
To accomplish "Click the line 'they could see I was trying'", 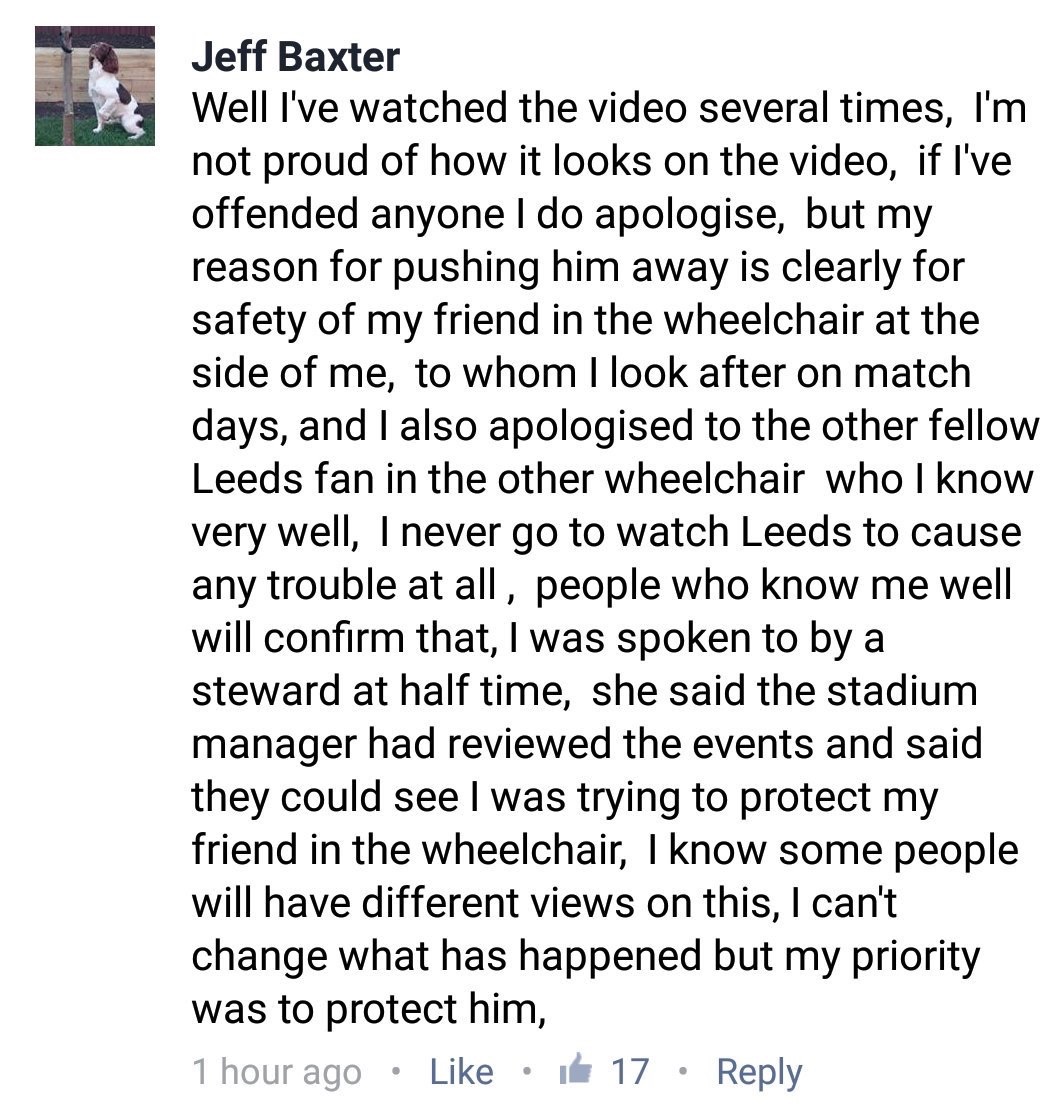I will tap(565, 797).
